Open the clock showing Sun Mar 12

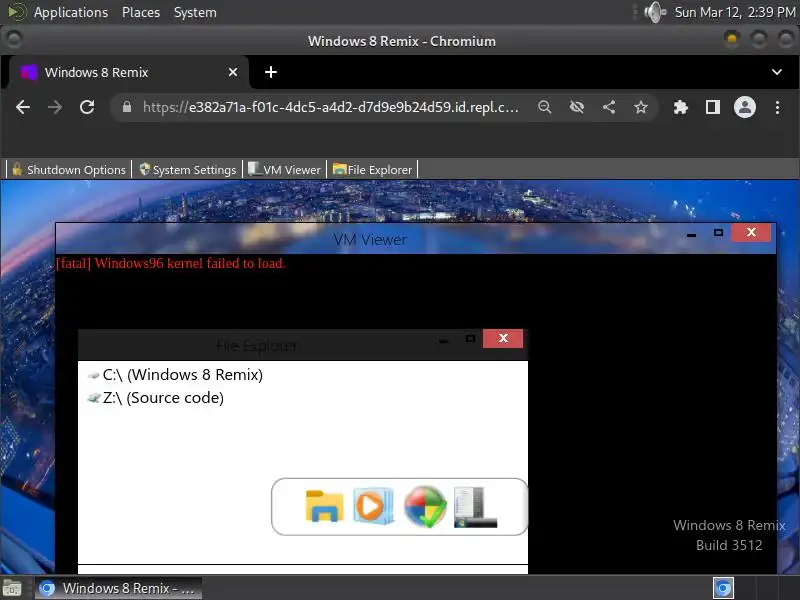tap(735, 12)
